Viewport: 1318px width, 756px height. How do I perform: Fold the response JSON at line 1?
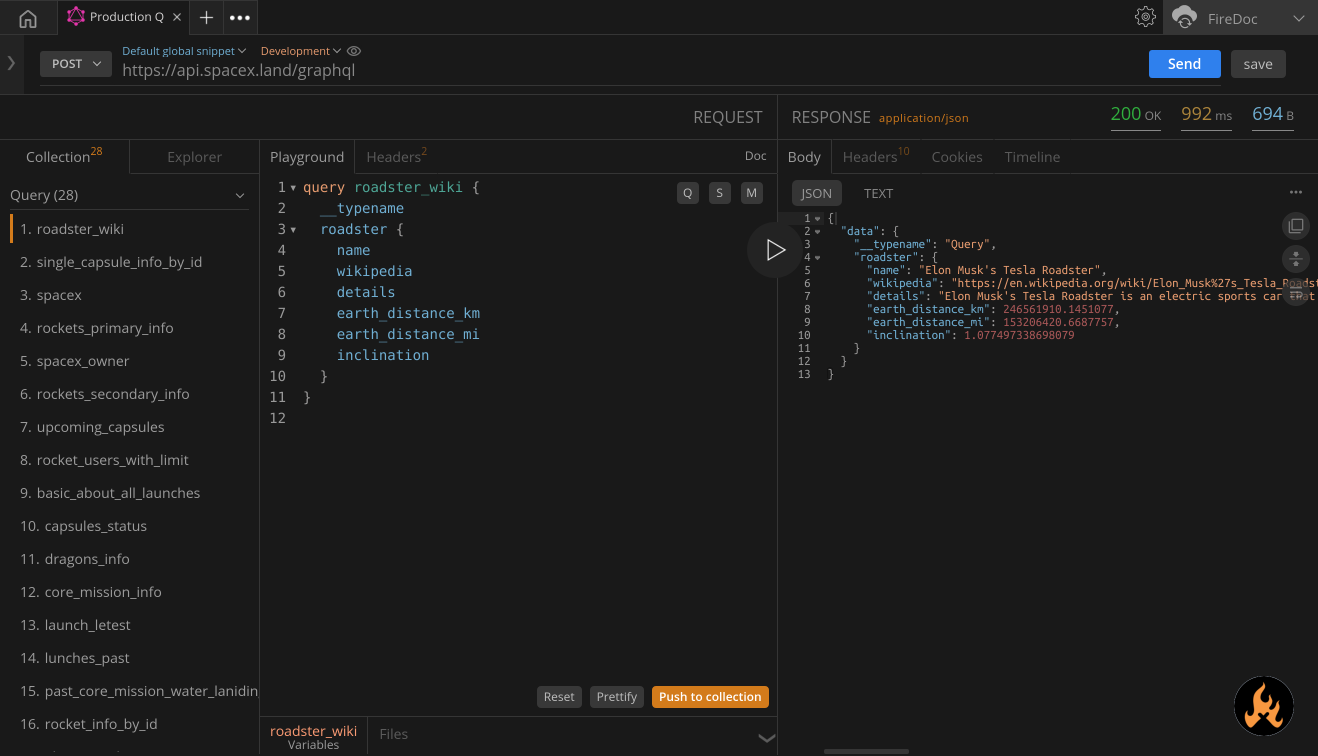tap(817, 219)
